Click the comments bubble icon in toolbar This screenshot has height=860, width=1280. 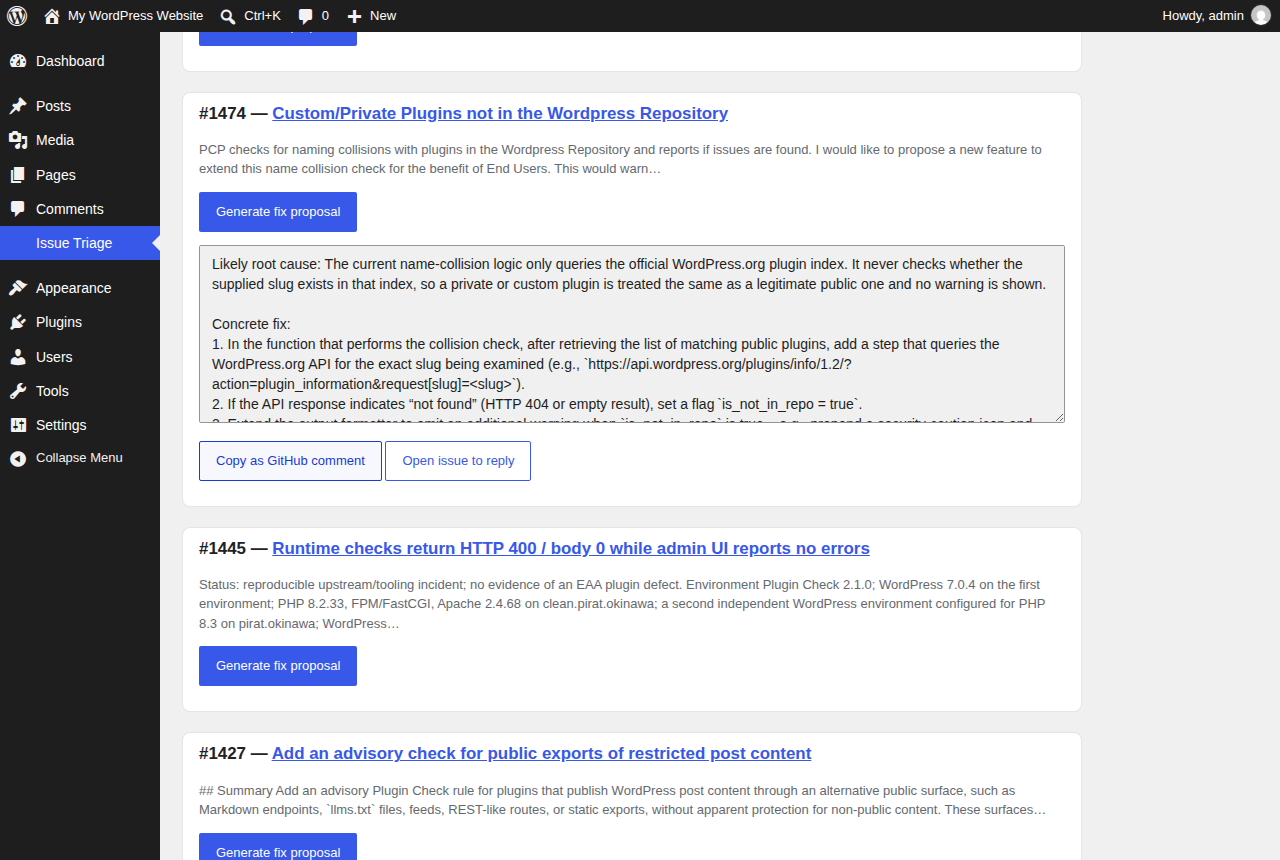pos(306,16)
